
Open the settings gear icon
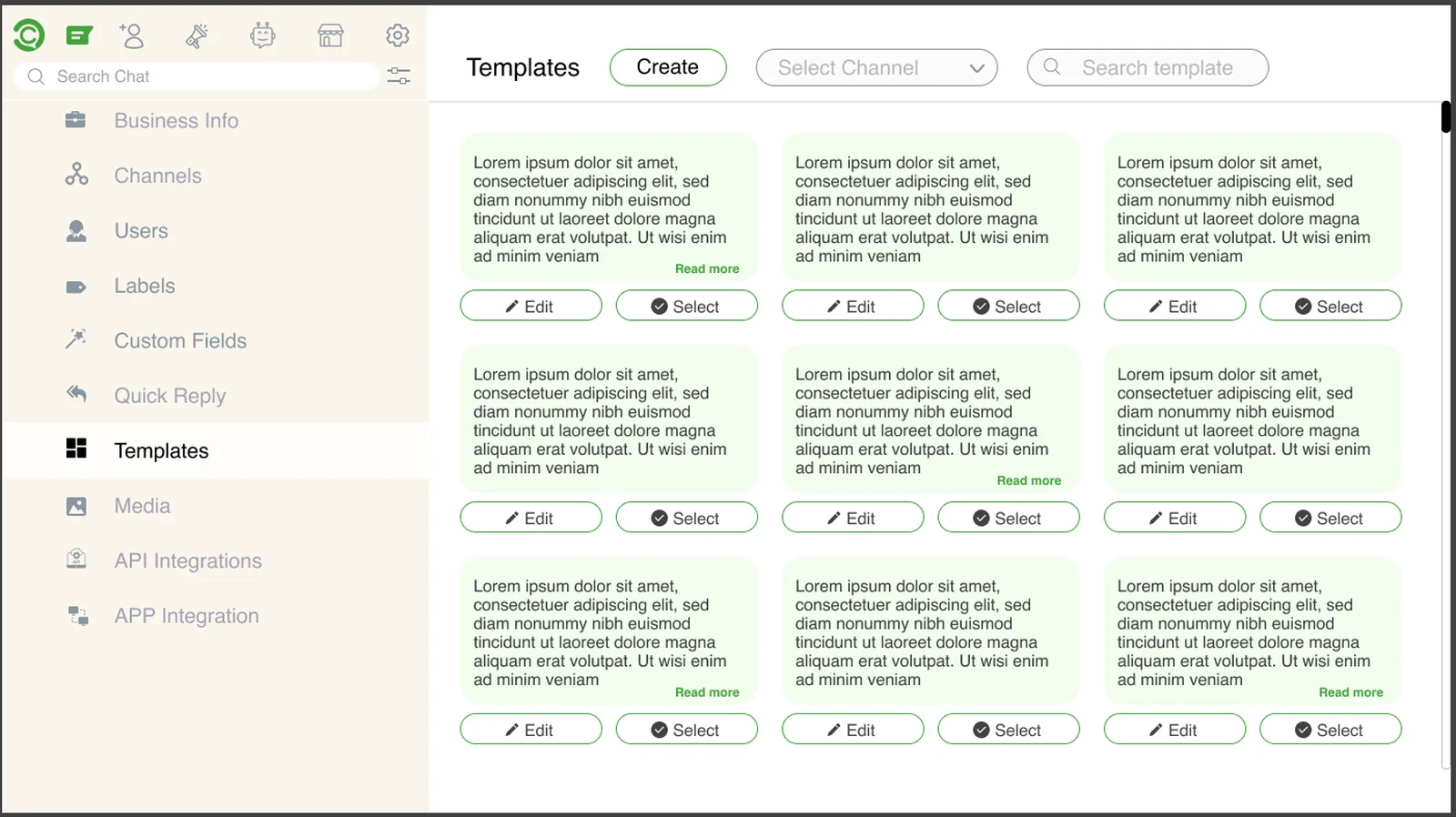click(398, 35)
